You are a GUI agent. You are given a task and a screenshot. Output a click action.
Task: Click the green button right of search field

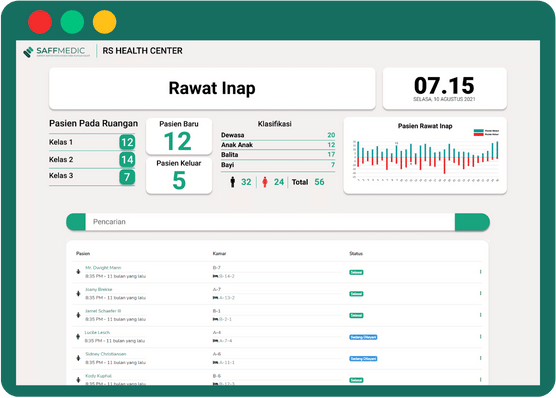pyautogui.click(x=472, y=222)
